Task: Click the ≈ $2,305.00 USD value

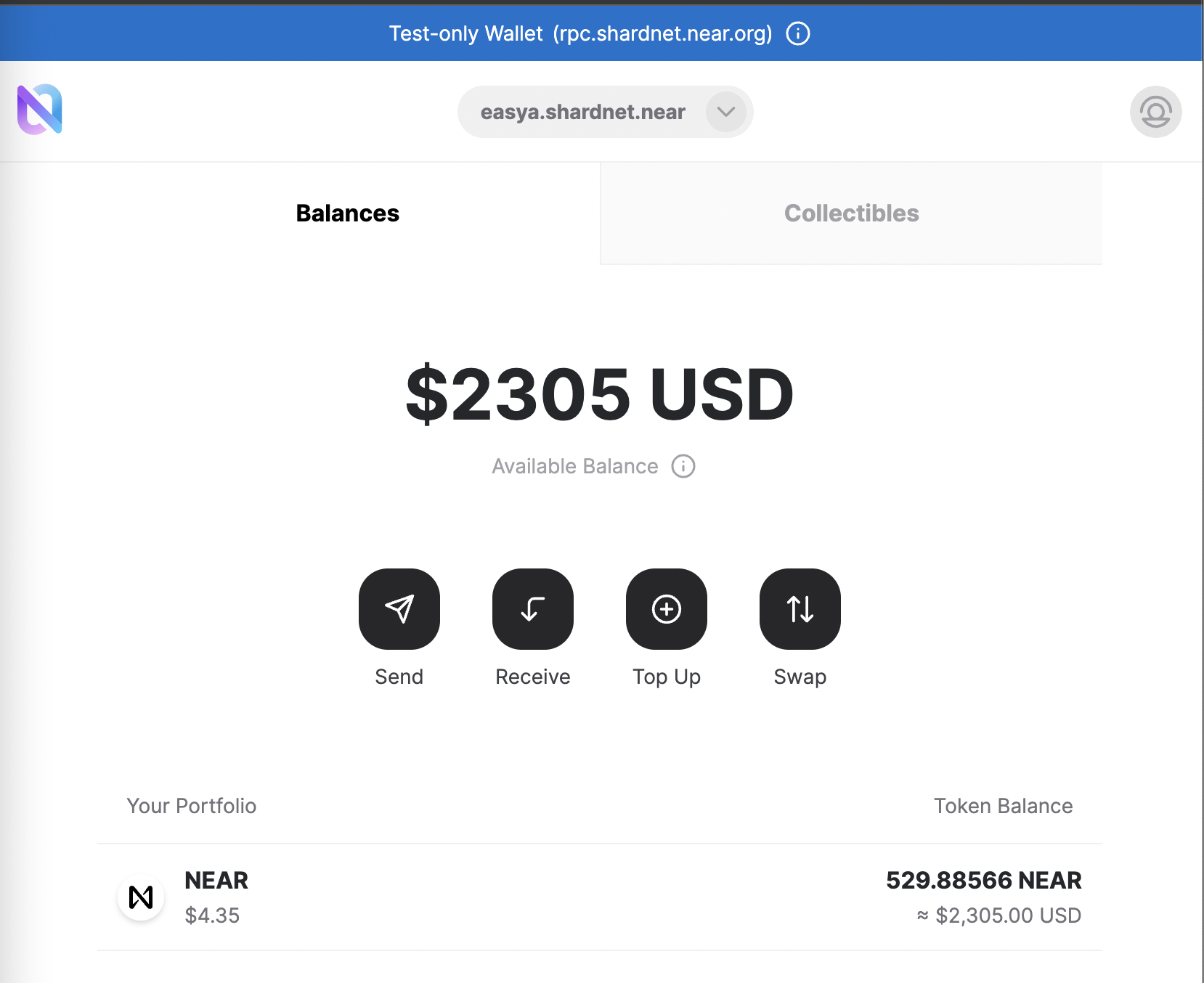Action: coord(999,915)
